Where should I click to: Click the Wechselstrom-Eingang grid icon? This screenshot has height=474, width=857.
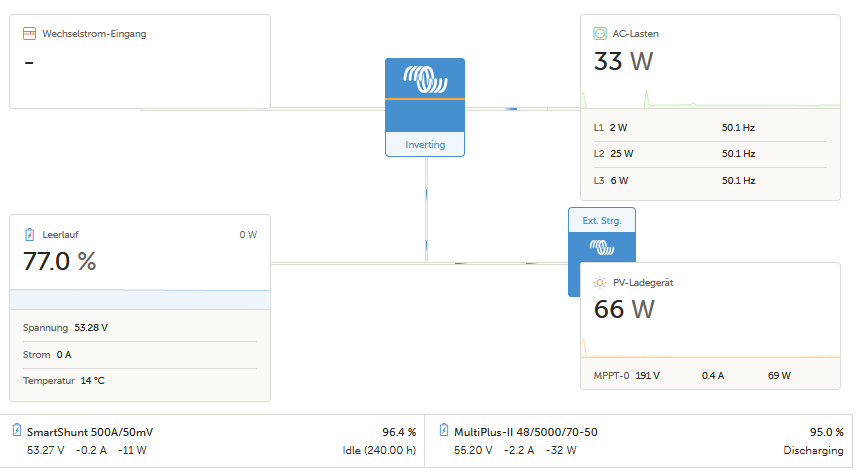coord(30,34)
